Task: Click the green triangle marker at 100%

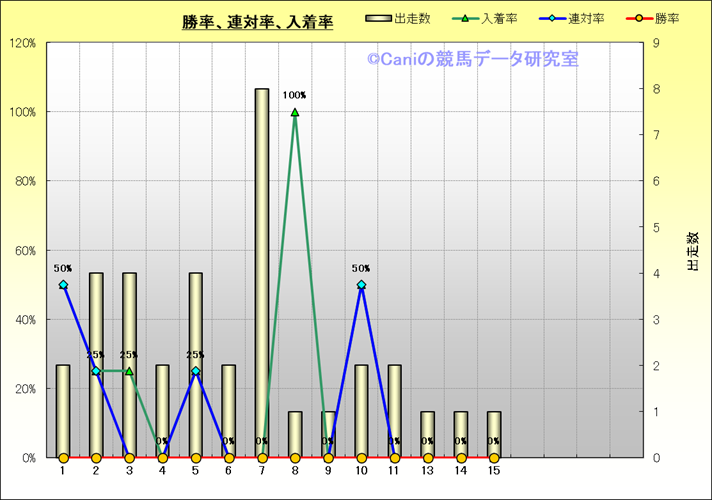Action: [295, 112]
